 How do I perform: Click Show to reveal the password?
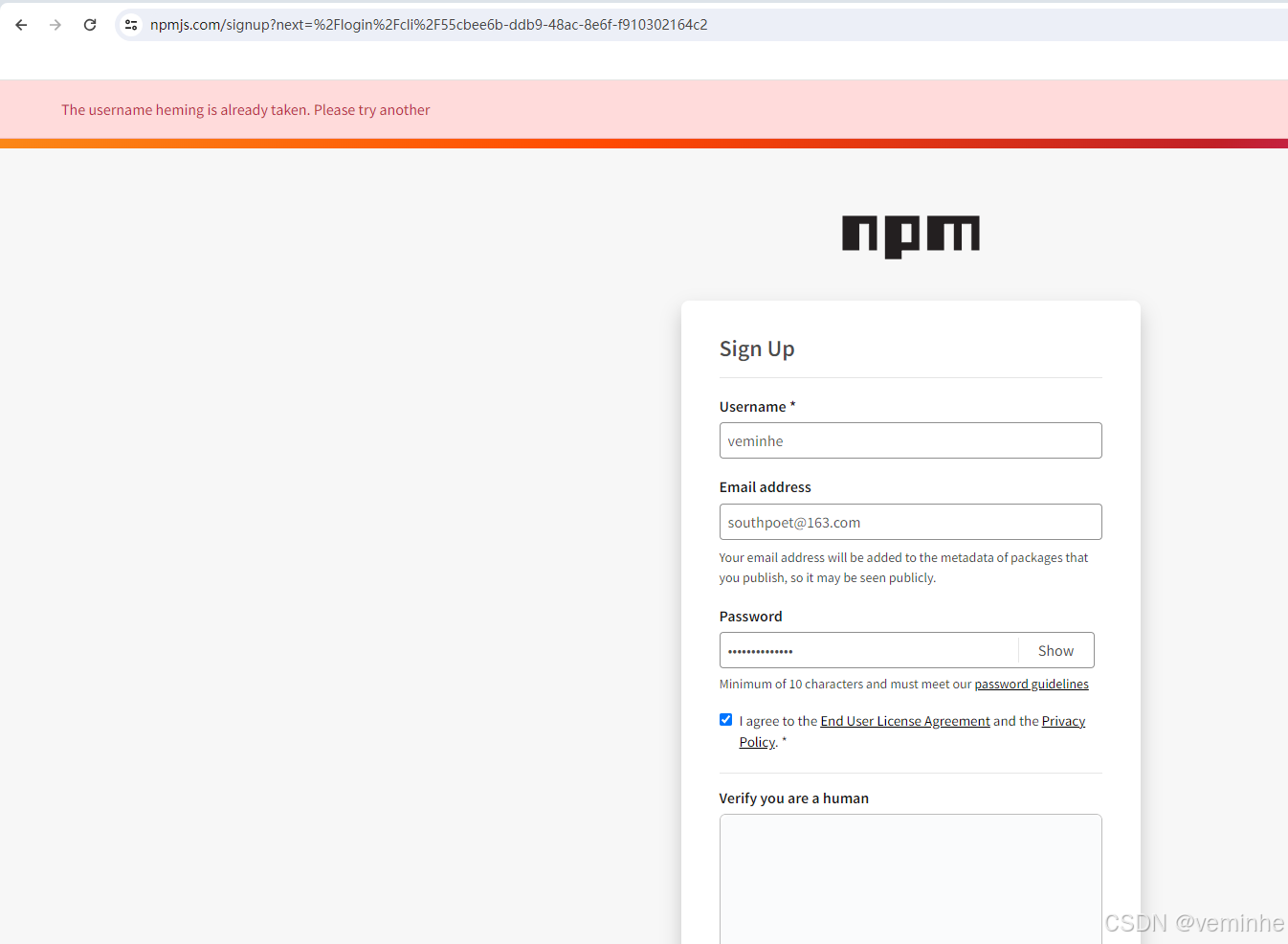pyautogui.click(x=1055, y=650)
